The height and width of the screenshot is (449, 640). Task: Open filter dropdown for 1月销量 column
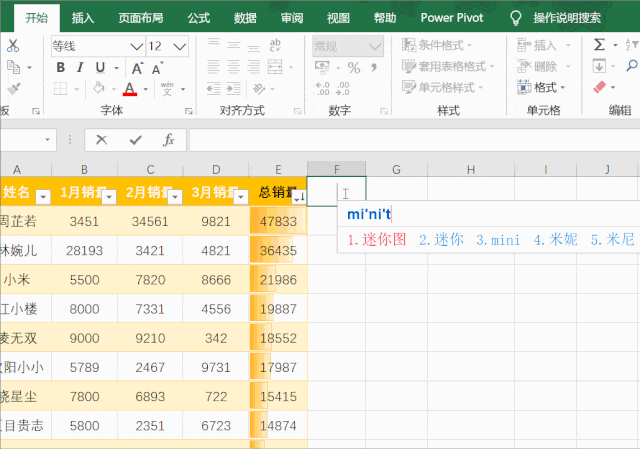[x=109, y=196]
